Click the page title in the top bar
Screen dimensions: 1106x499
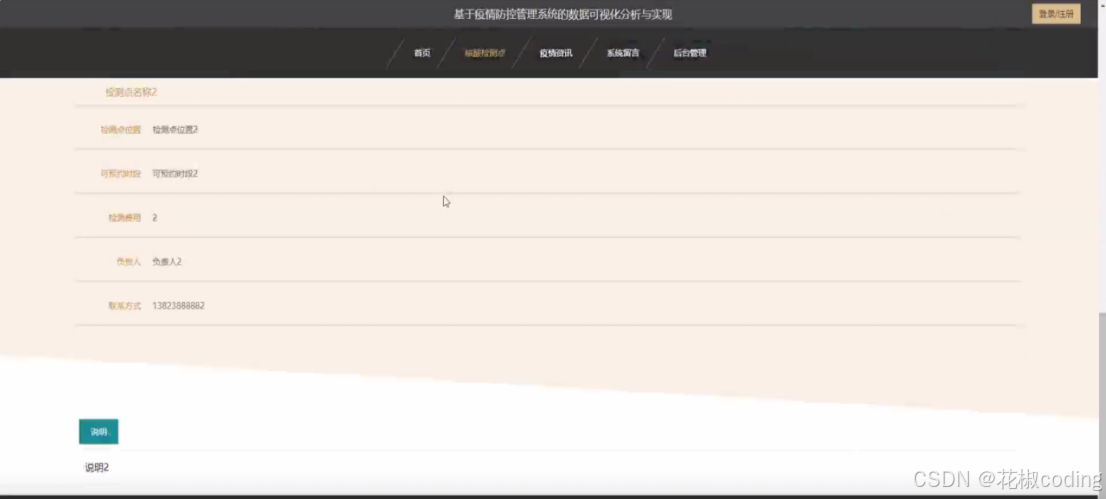click(563, 14)
